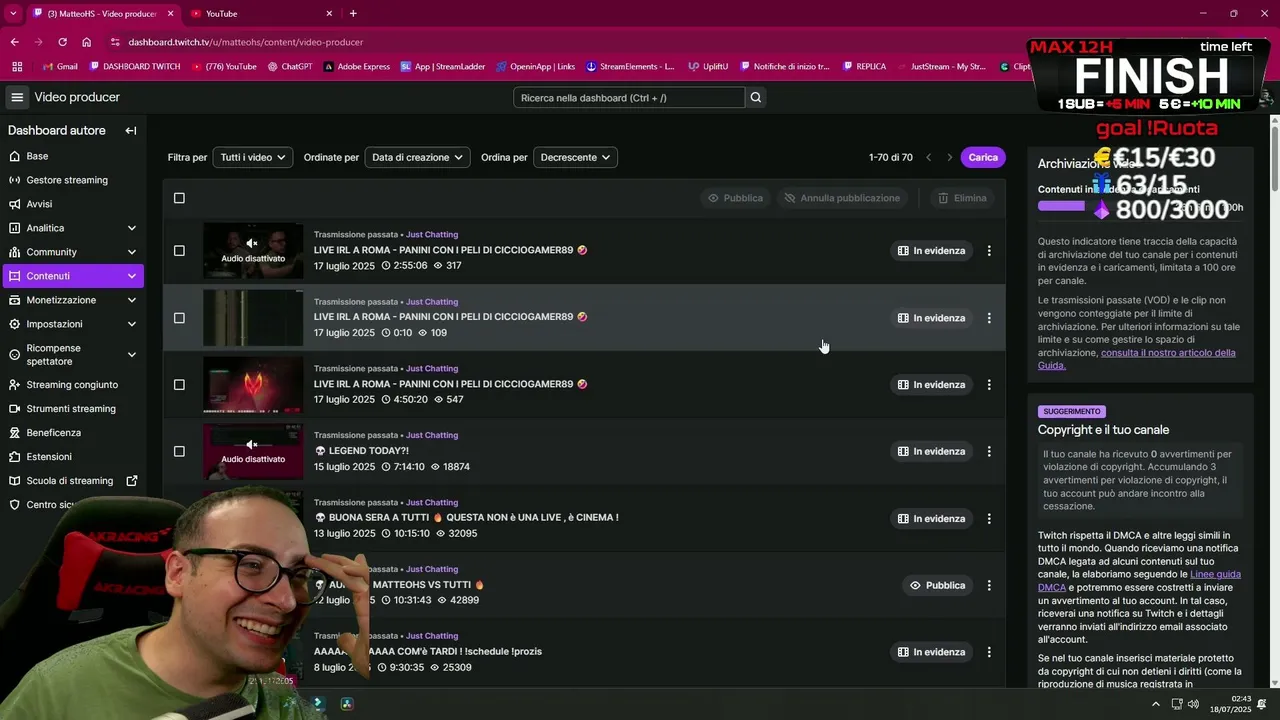The image size is (1280, 720).
Task: Open ChatGPT bookmark
Action: click(x=289, y=67)
